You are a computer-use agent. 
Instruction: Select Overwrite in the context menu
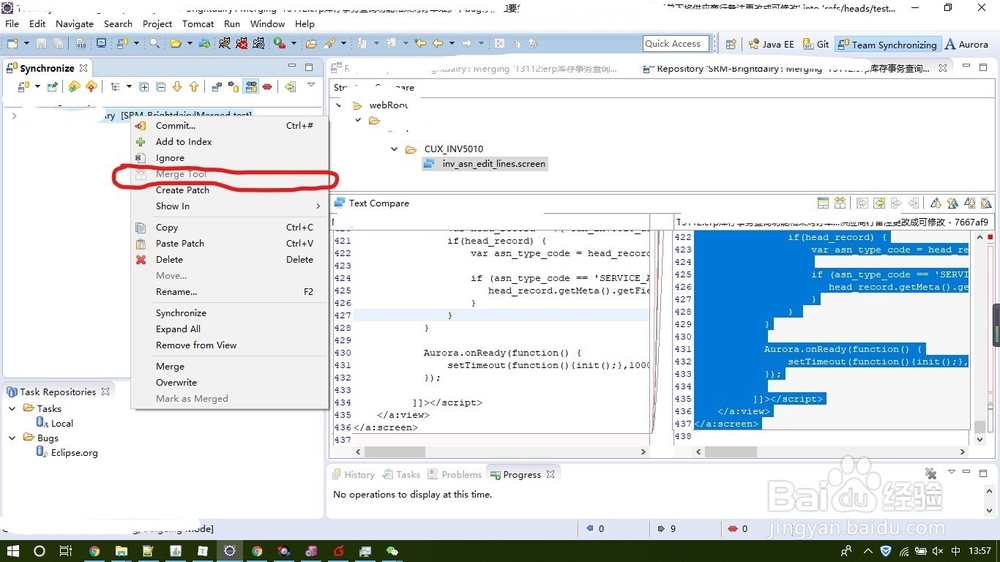tap(230, 382)
